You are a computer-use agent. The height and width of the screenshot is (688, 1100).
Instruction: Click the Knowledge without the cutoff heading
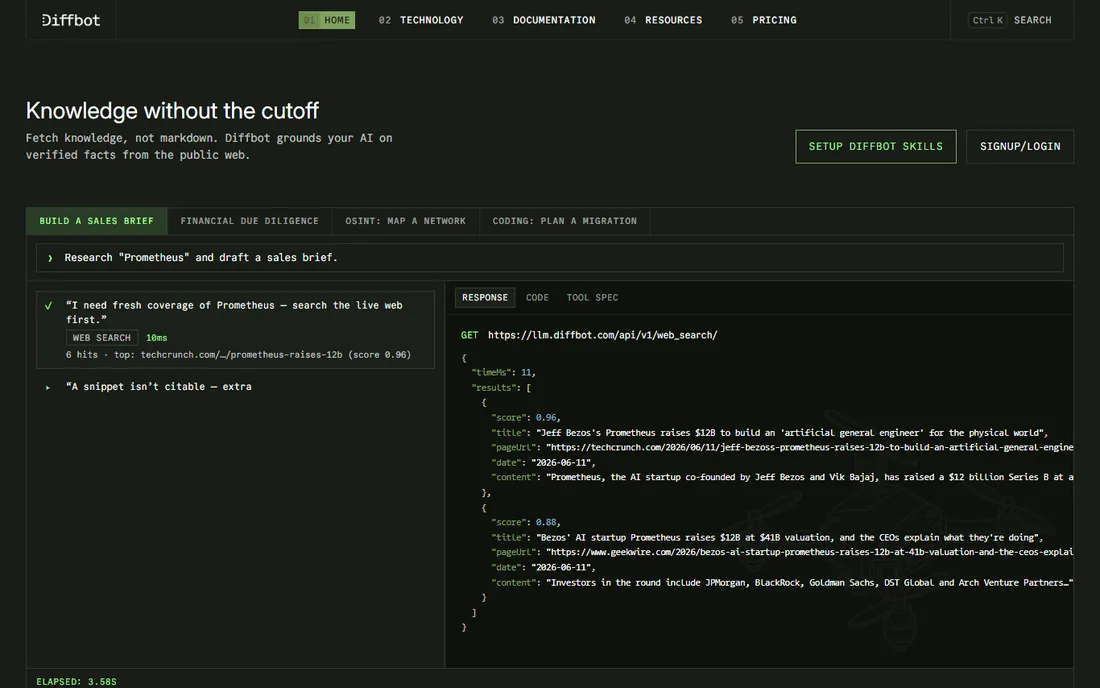[x=172, y=111]
